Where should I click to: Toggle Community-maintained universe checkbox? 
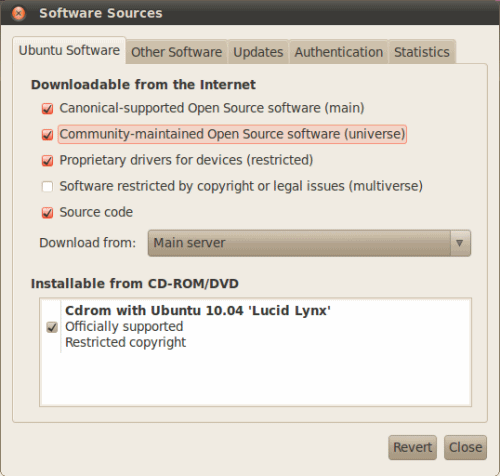tap(47, 135)
